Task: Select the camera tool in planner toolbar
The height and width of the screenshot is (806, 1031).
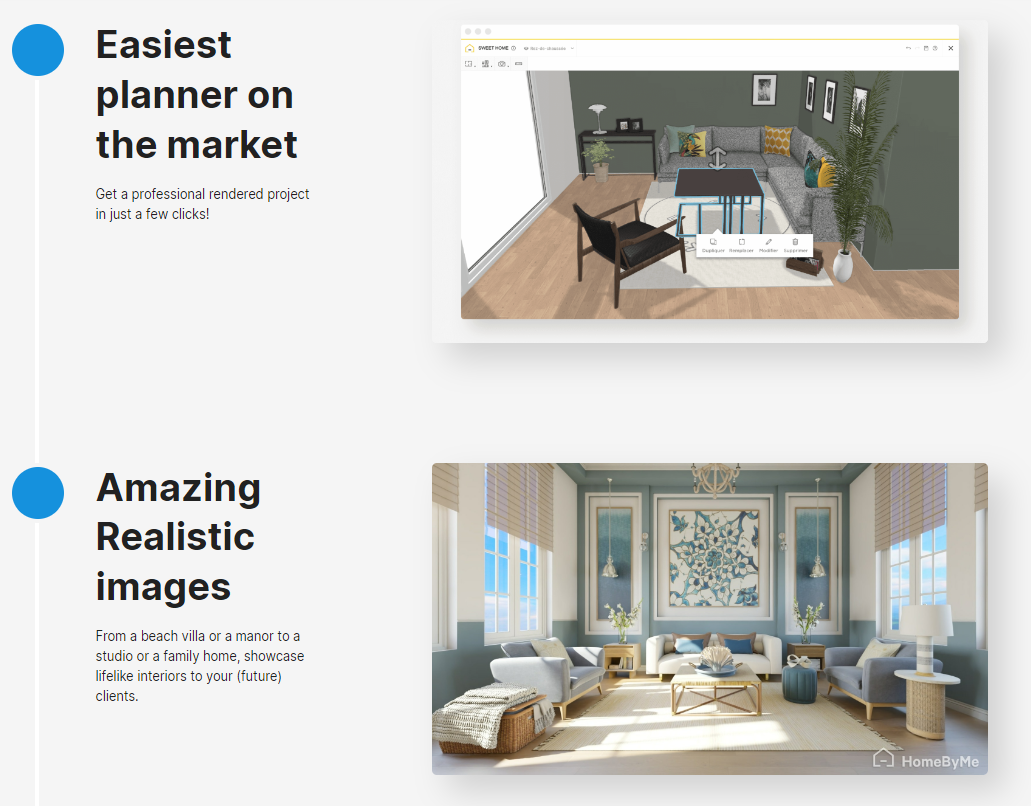Action: coord(502,64)
